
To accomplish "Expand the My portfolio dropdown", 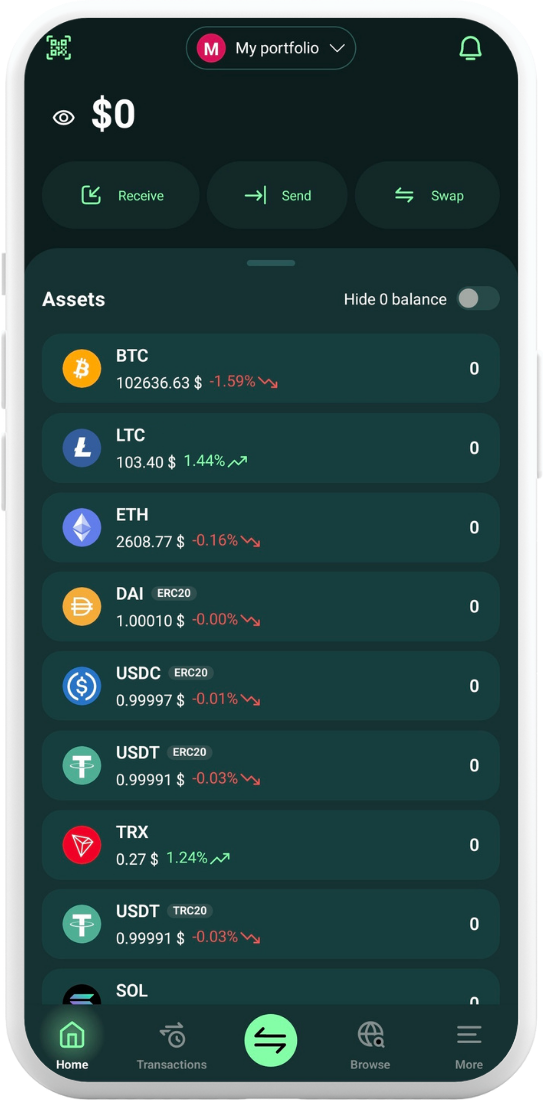I will coord(271,48).
